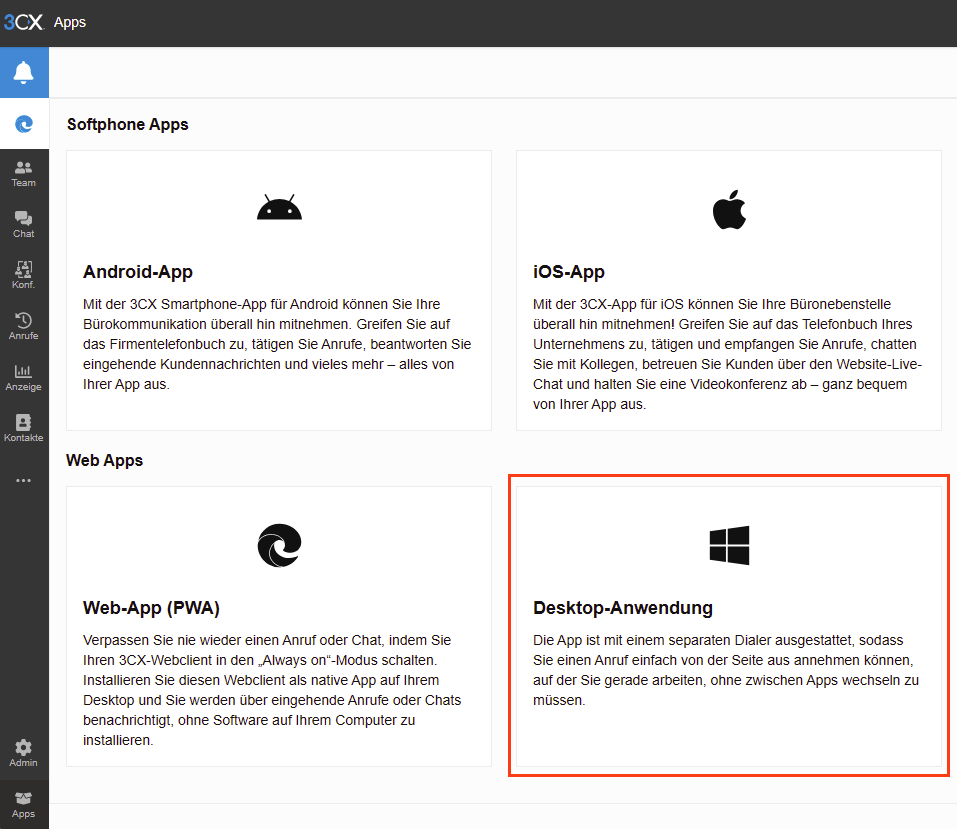The image size is (957, 829).
Task: Click the notification bell icon
Action: (x=23, y=71)
